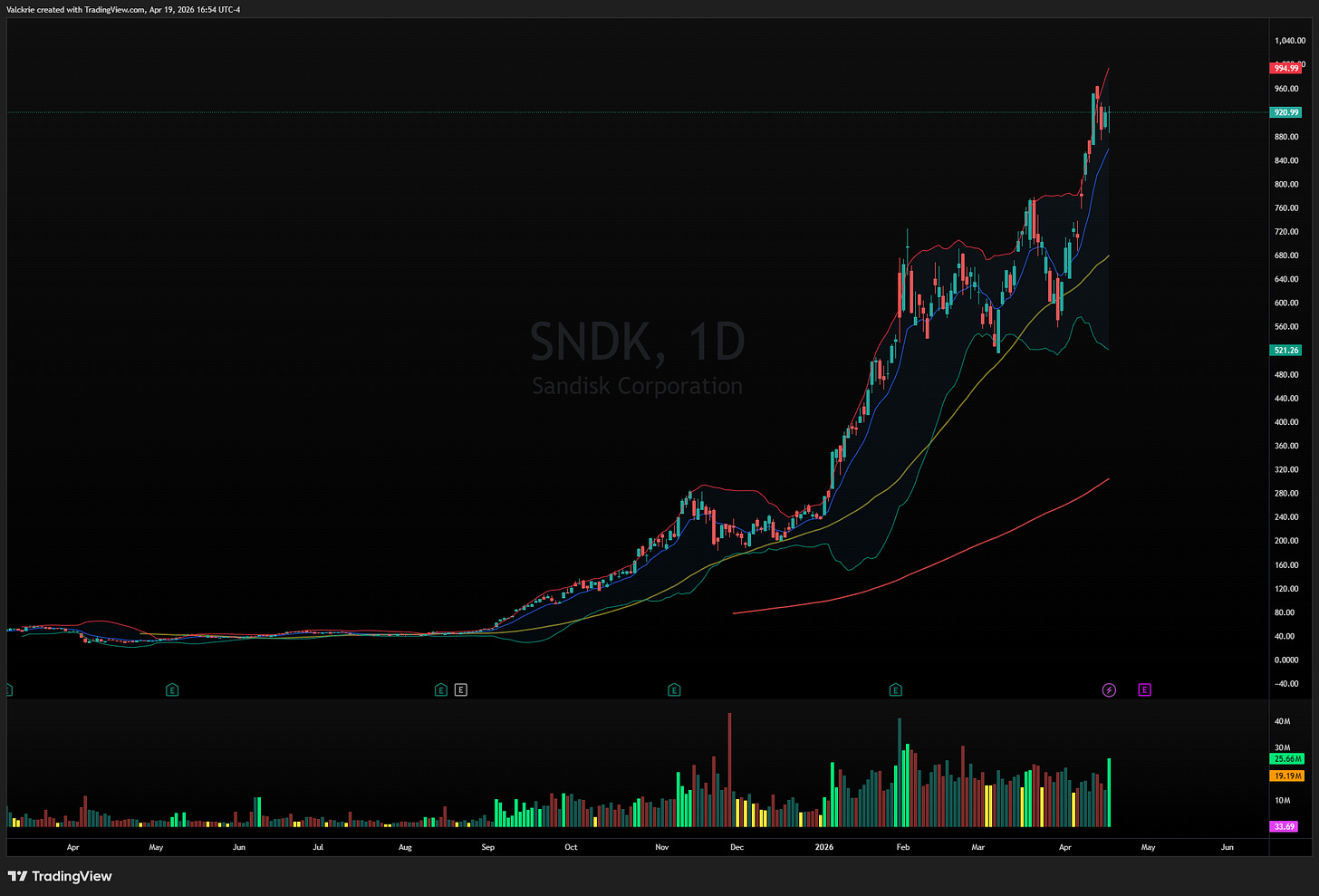Image resolution: width=1319 pixels, height=896 pixels.
Task: Click the Sep time axis label
Action: 488,848
